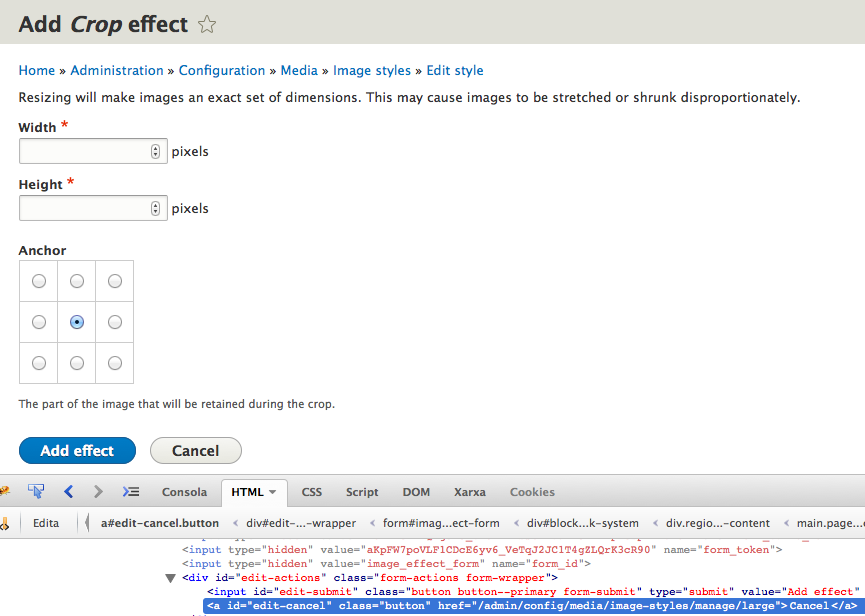The height and width of the screenshot is (616, 865).
Task: Click the Firebug forward arrow icon
Action: 98,491
